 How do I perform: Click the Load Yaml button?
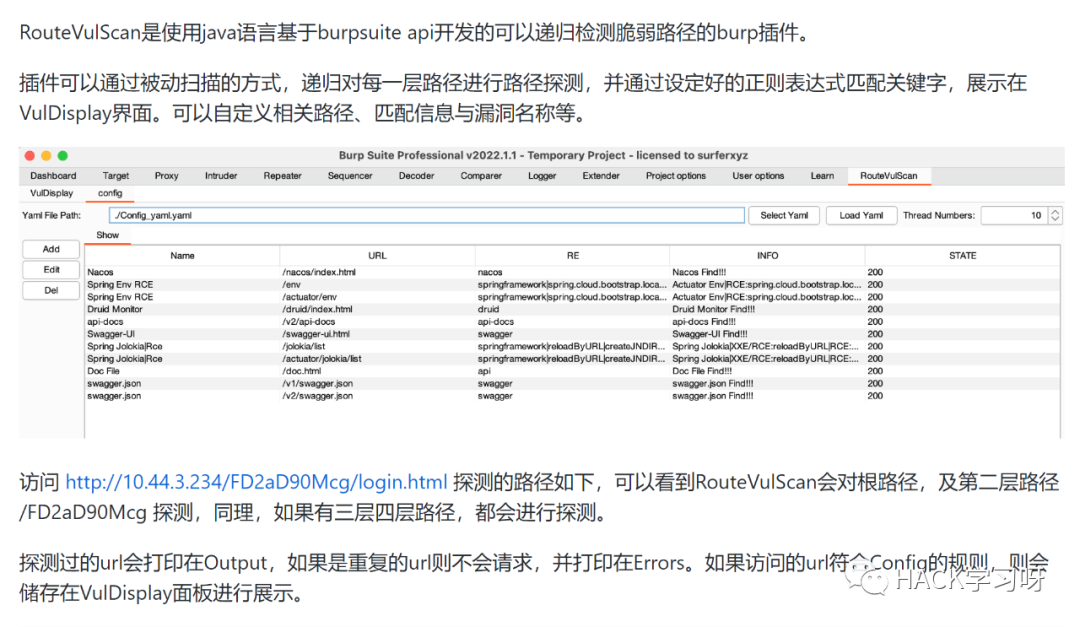861,215
